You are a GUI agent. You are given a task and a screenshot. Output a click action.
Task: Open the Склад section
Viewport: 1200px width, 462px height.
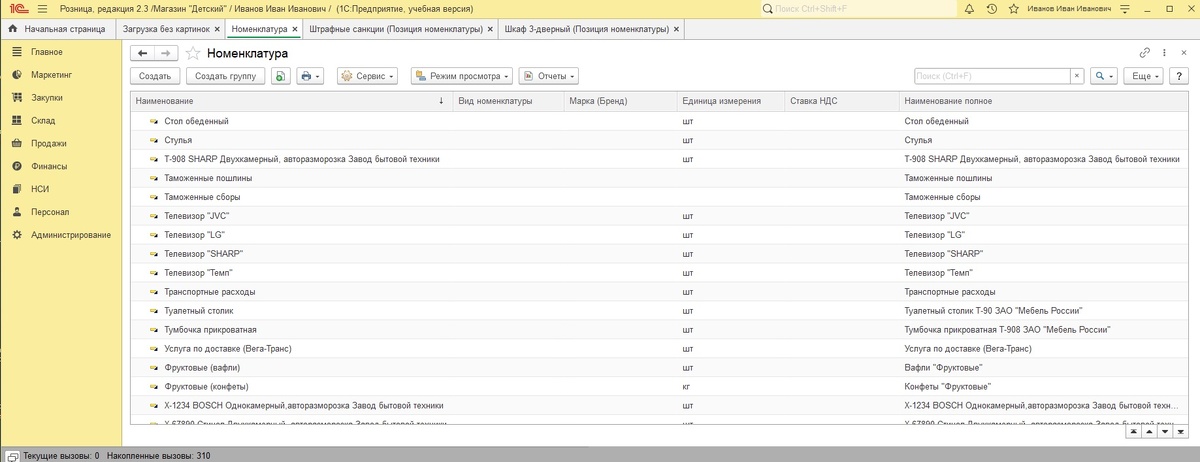[61, 121]
